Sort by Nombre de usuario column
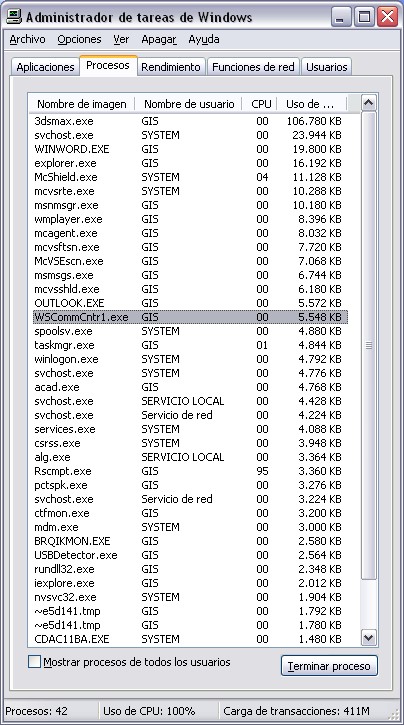 point(189,104)
